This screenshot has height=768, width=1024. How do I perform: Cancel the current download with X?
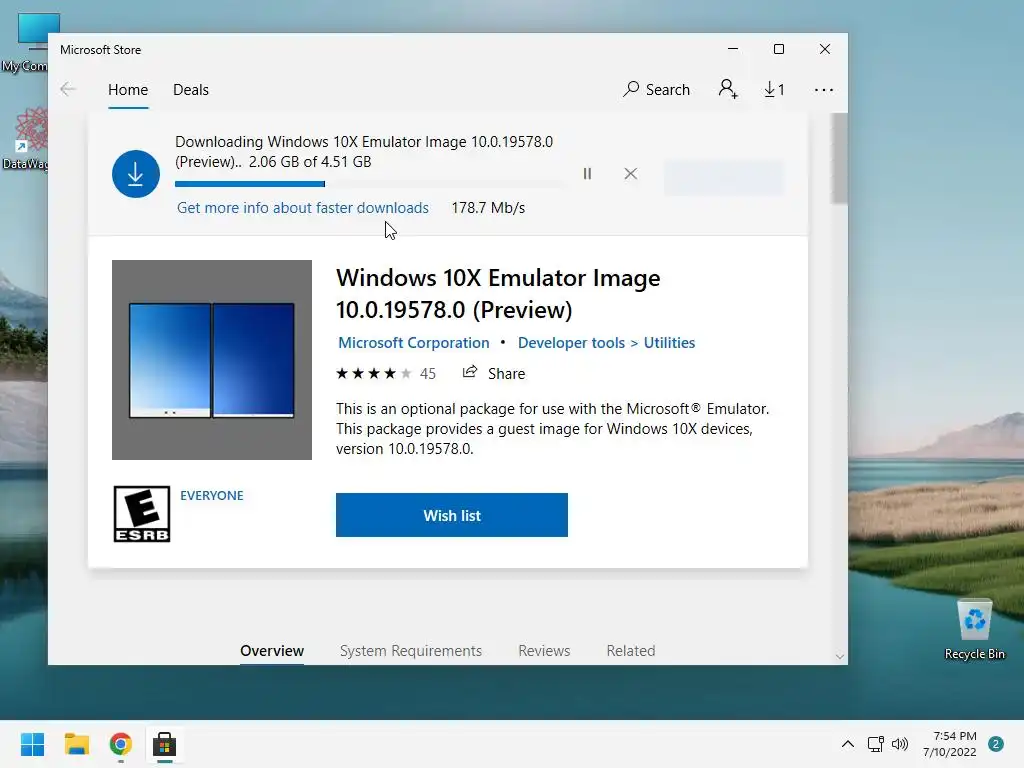[x=630, y=174]
